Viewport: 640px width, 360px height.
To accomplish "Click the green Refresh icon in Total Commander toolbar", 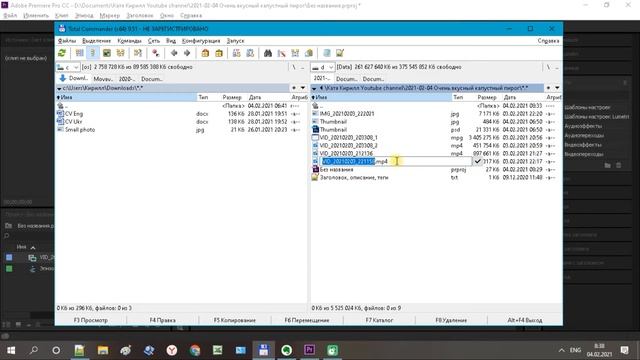I will click(62, 53).
